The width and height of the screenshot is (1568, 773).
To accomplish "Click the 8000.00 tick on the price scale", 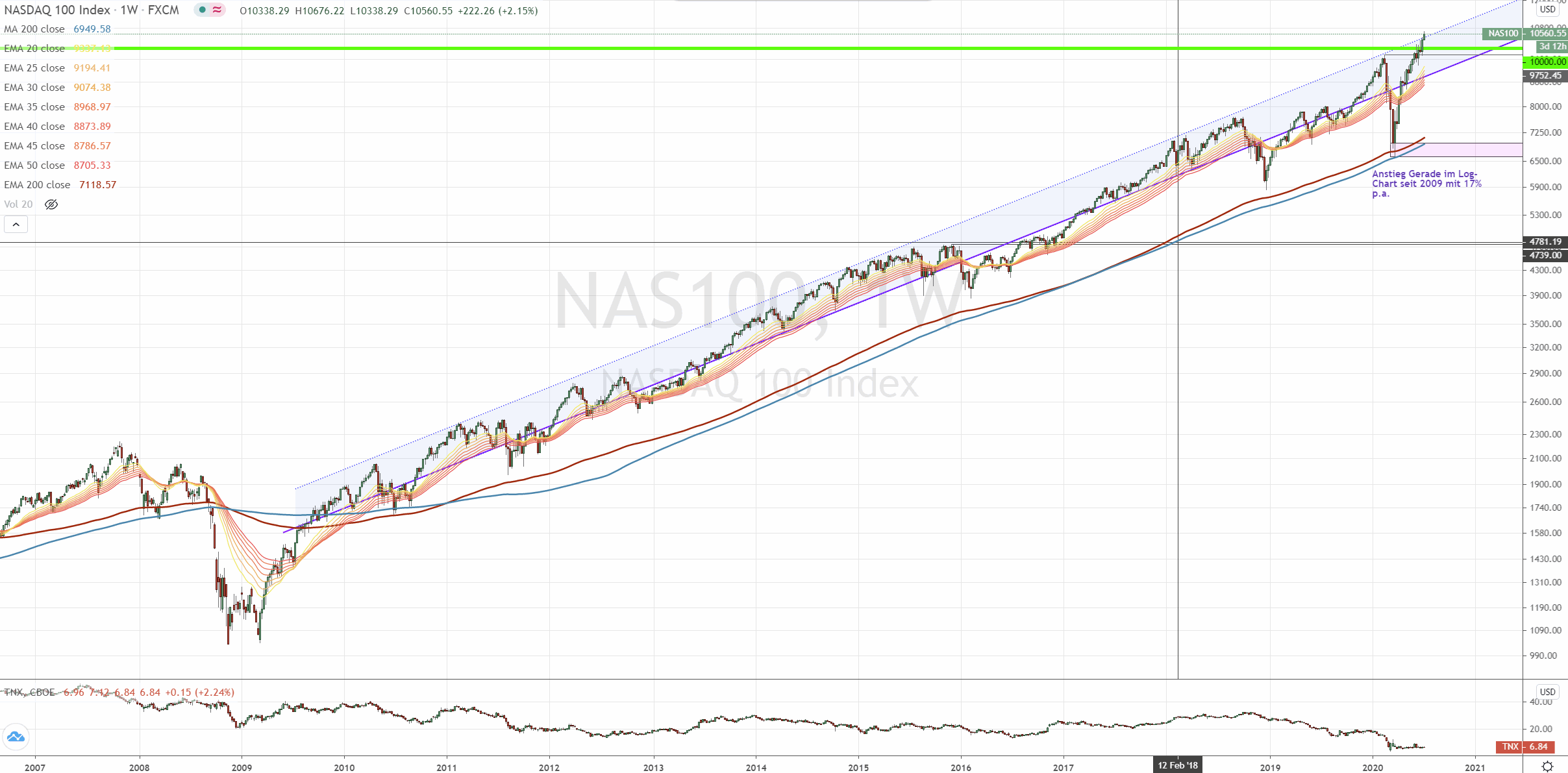I will pyautogui.click(x=1545, y=106).
